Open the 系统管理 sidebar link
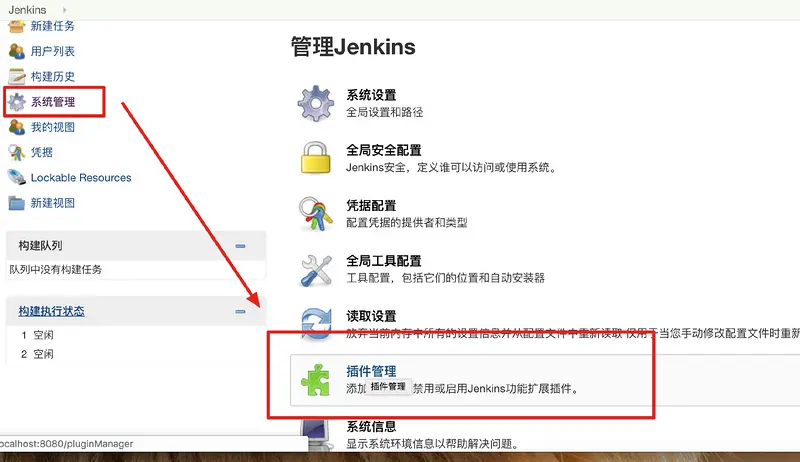This screenshot has width=800, height=462. (53, 102)
